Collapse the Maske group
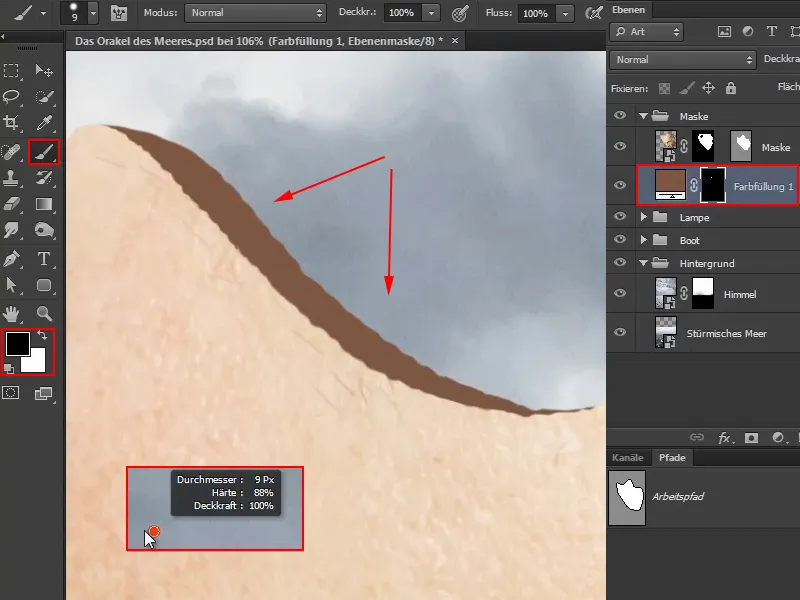The image size is (800, 600). 643,116
